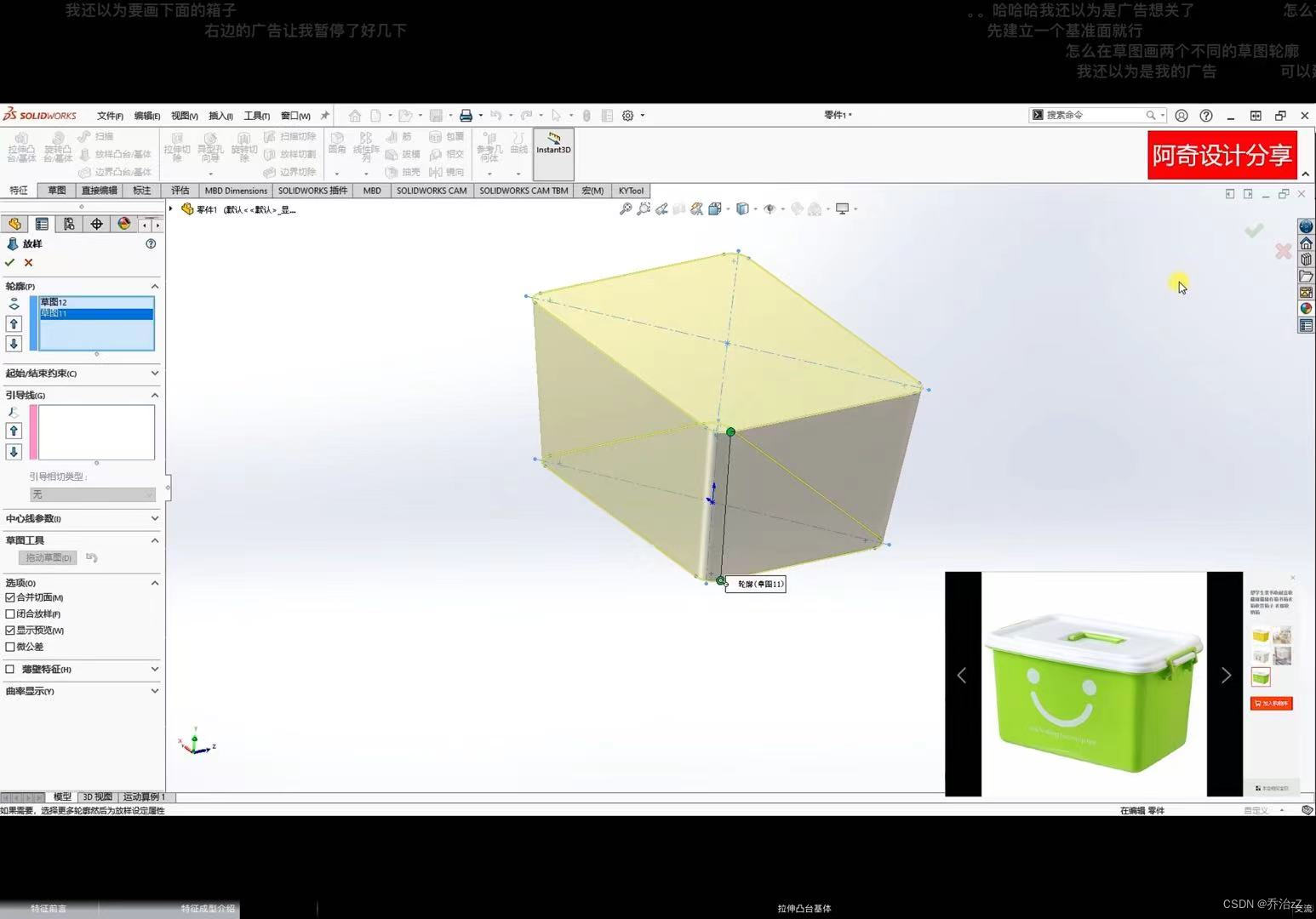Toggle 合并切面 checkbox

(10, 597)
